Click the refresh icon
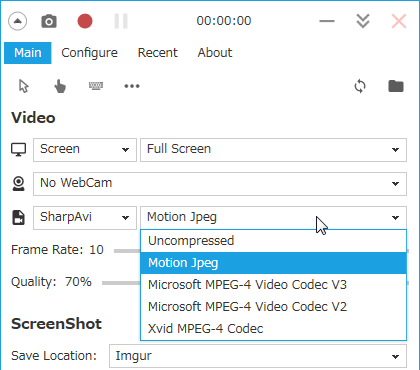This screenshot has width=420, height=370. coord(360,86)
